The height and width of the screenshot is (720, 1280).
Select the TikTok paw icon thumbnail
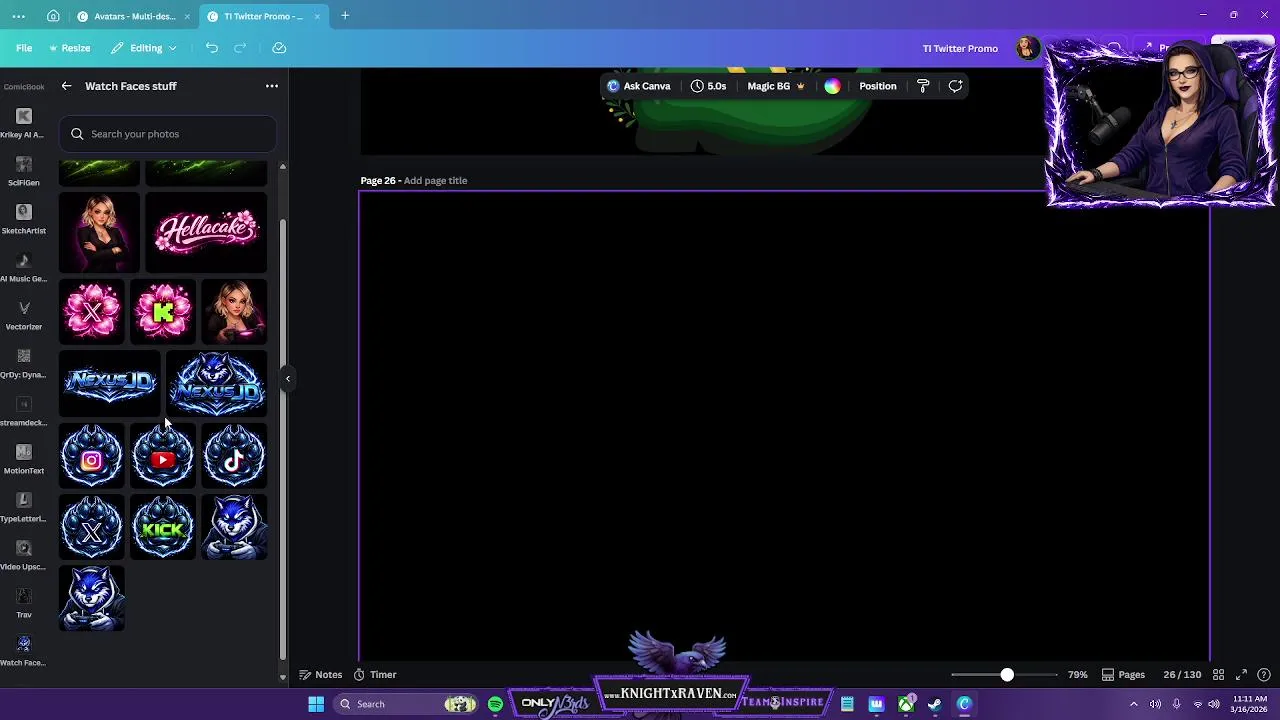[x=234, y=456]
